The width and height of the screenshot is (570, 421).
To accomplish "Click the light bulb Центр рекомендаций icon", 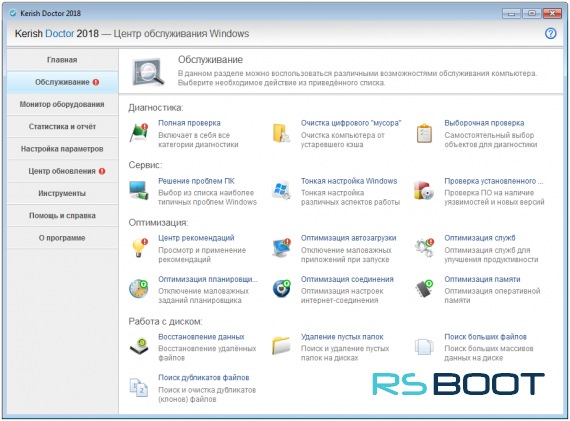I will [139, 248].
